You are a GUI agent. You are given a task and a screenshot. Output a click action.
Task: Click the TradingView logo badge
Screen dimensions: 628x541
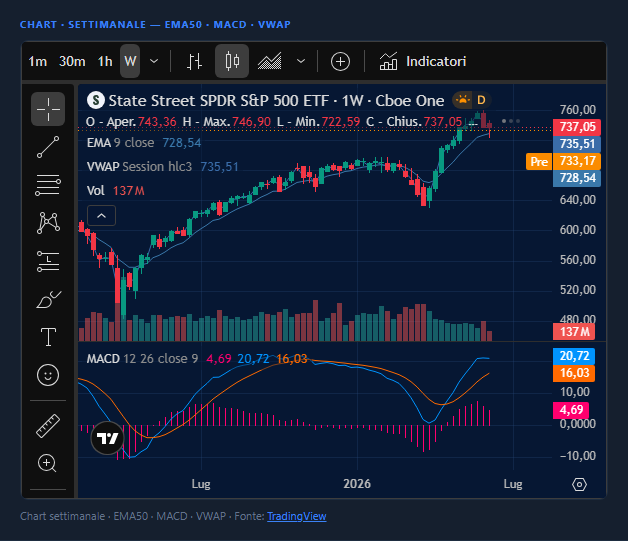click(x=107, y=438)
